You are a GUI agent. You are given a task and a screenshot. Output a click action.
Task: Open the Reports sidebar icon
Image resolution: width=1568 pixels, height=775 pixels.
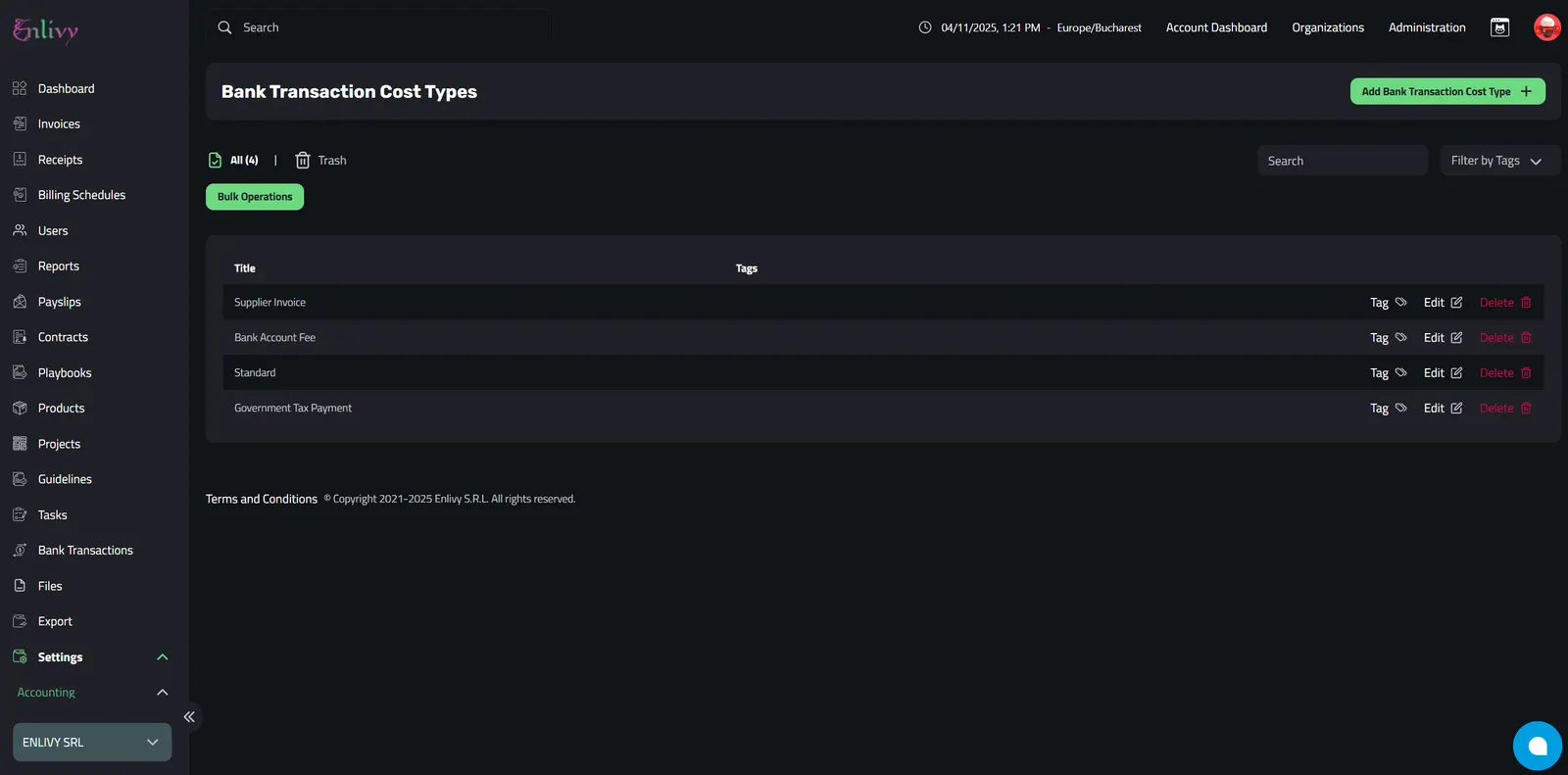coord(20,266)
